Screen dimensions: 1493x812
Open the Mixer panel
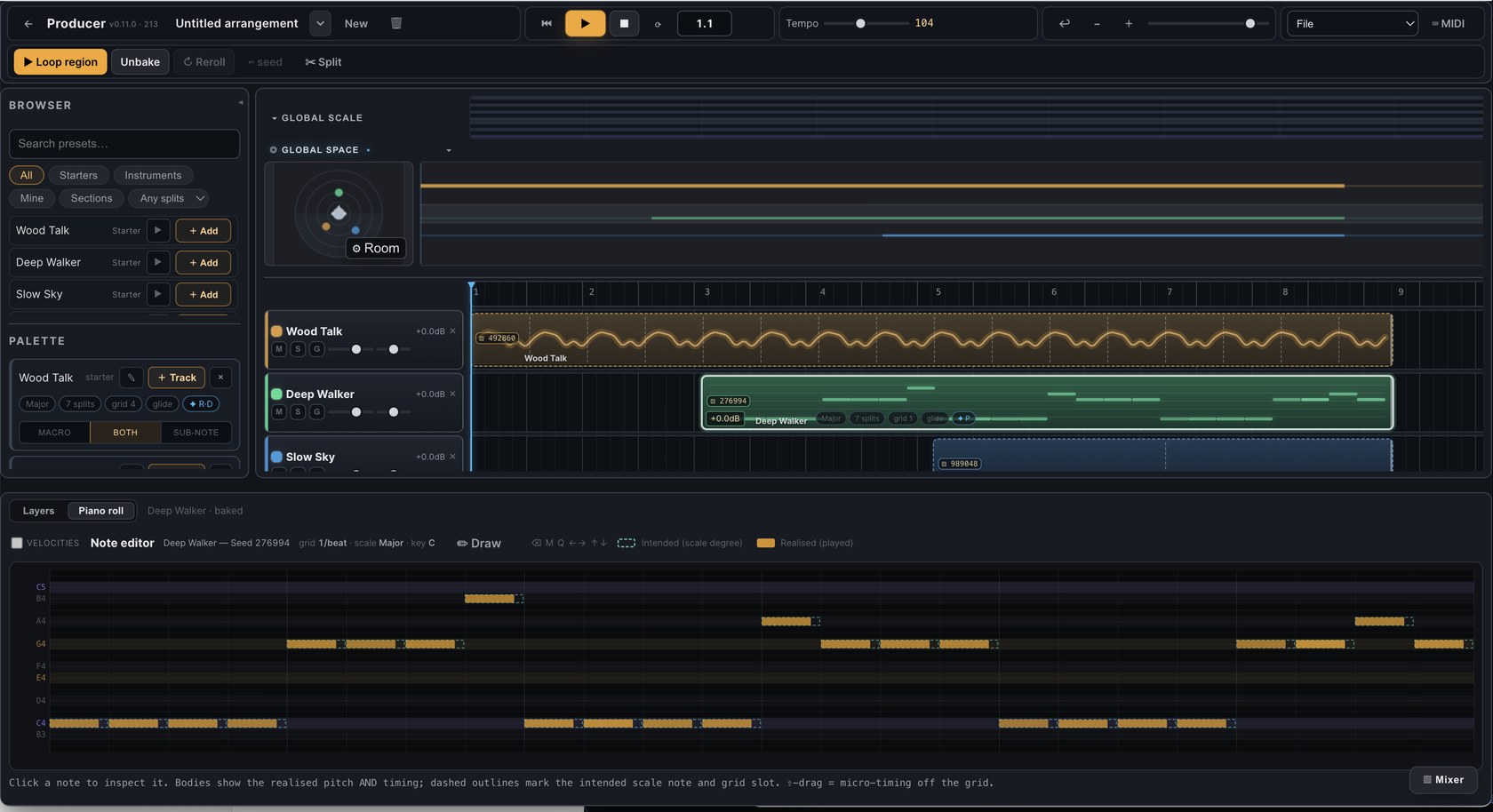pos(1443,780)
